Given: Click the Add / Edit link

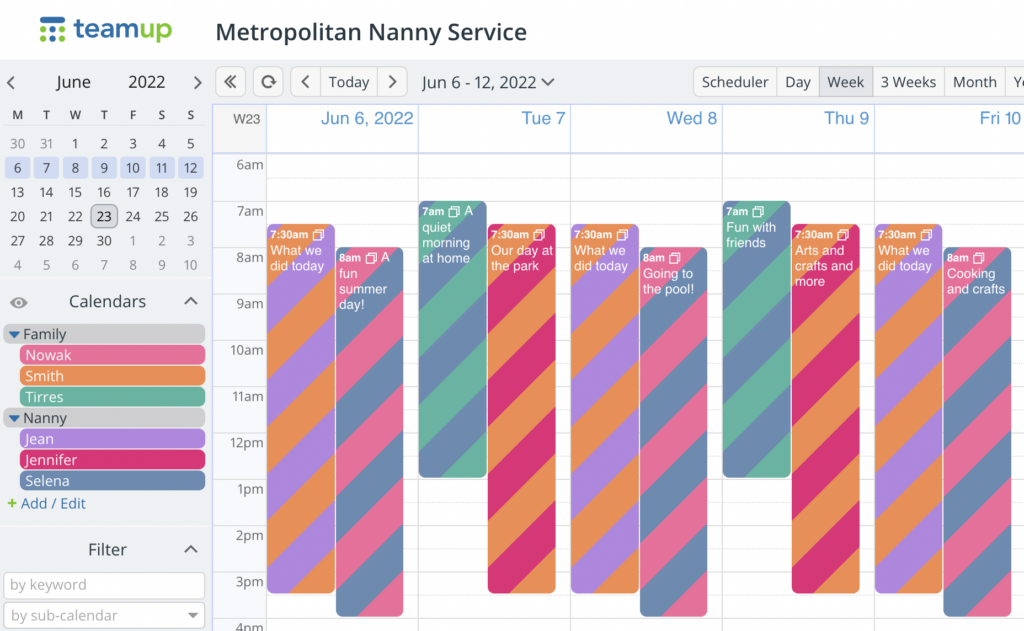Looking at the screenshot, I should 53,504.
